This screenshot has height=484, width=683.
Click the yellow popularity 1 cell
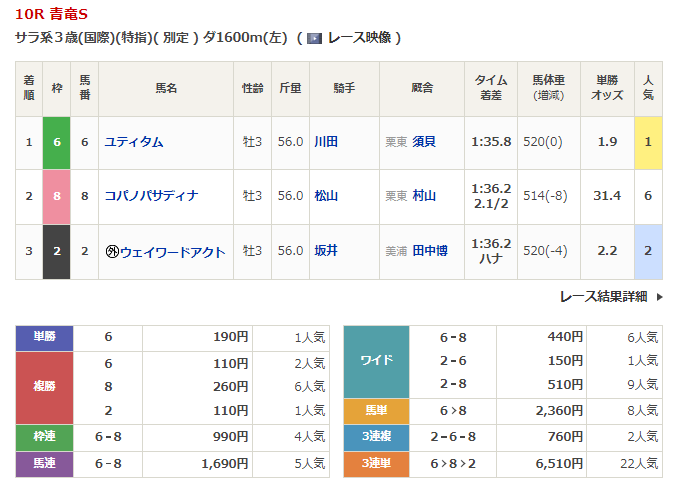click(648, 142)
